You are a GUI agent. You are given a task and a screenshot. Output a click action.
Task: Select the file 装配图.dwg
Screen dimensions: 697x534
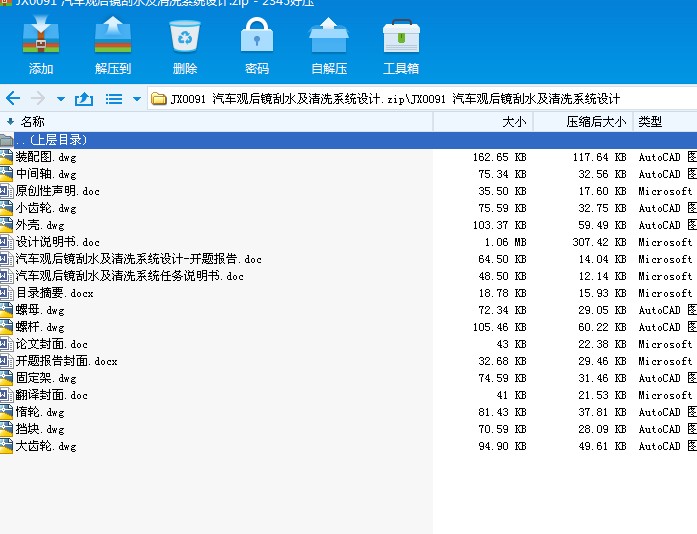46,157
